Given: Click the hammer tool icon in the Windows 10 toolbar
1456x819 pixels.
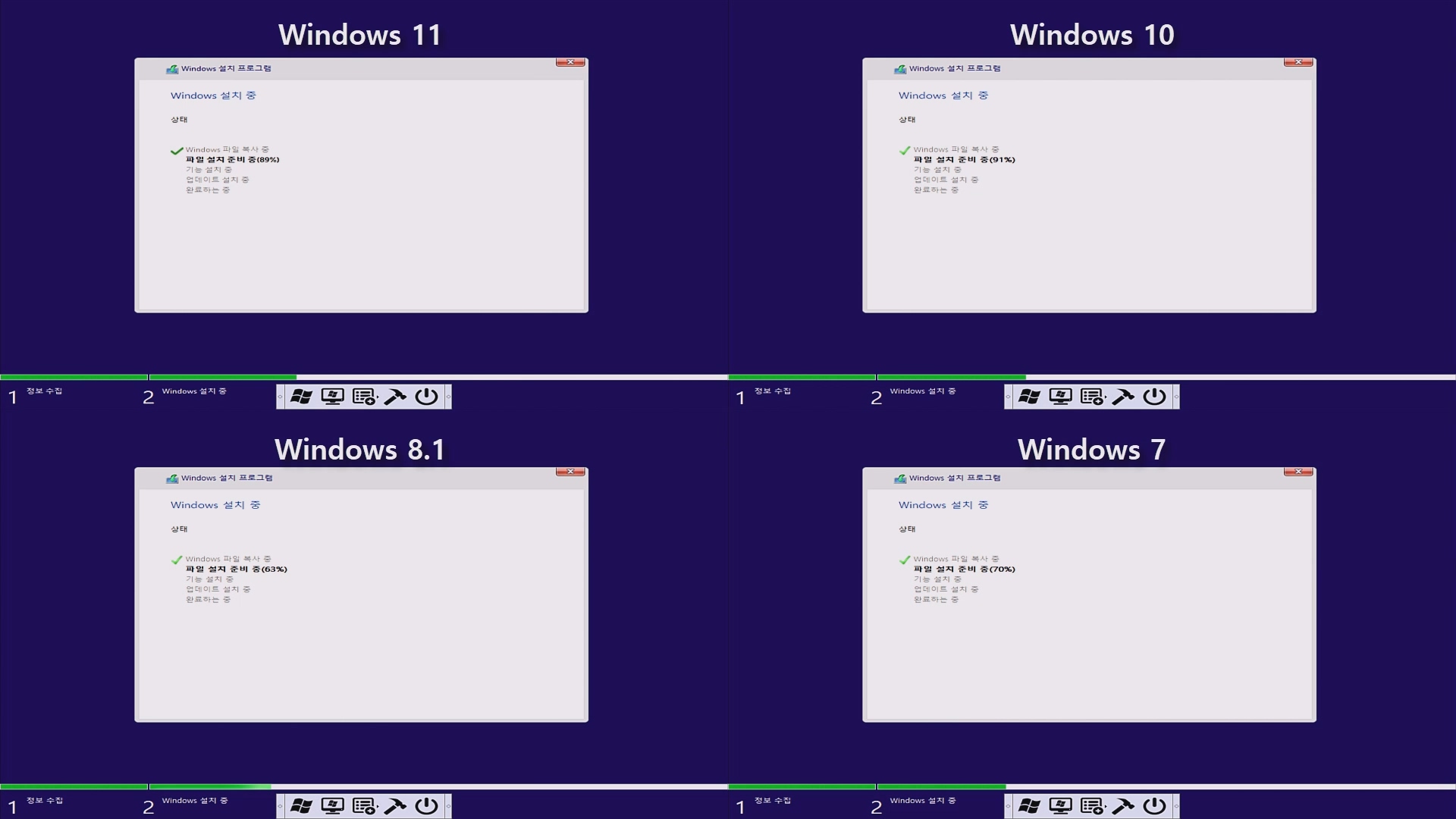Looking at the screenshot, I should (x=1123, y=397).
